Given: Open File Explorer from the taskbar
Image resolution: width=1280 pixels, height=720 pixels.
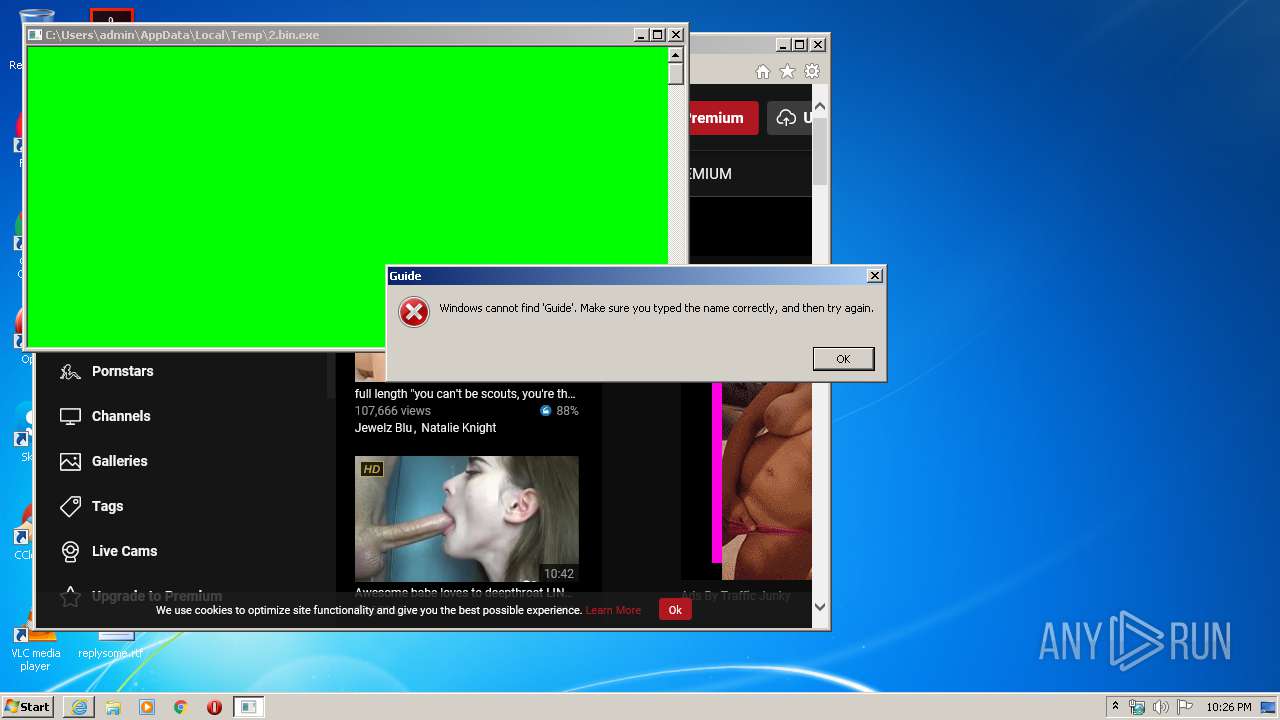Looking at the screenshot, I should [x=113, y=707].
